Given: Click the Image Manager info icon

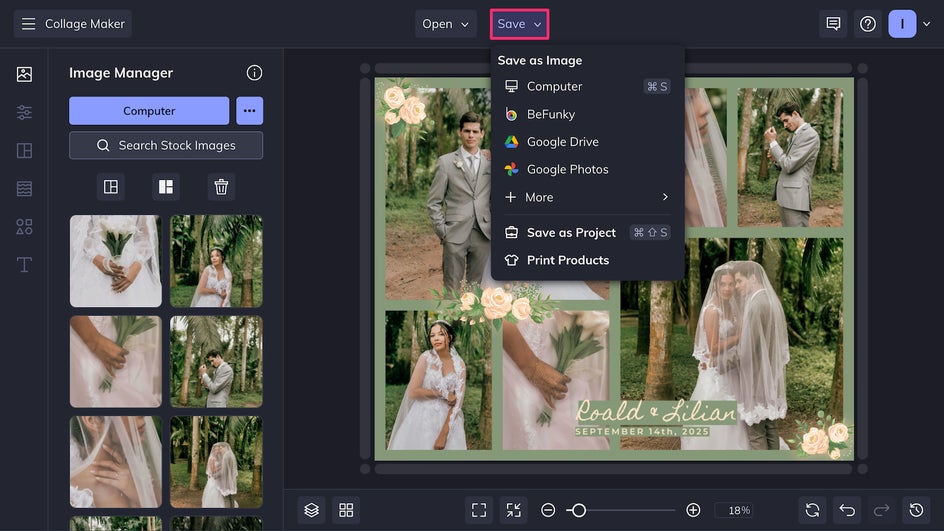Looking at the screenshot, I should click(254, 73).
